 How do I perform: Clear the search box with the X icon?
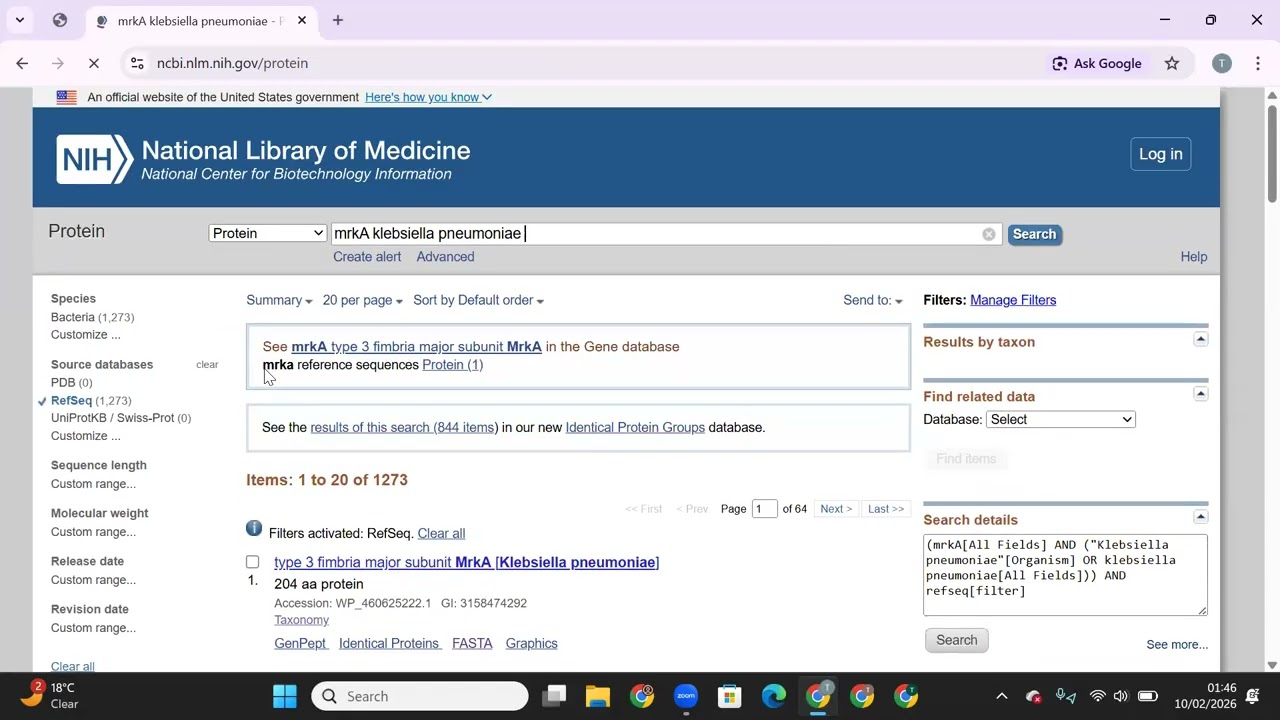[989, 234]
